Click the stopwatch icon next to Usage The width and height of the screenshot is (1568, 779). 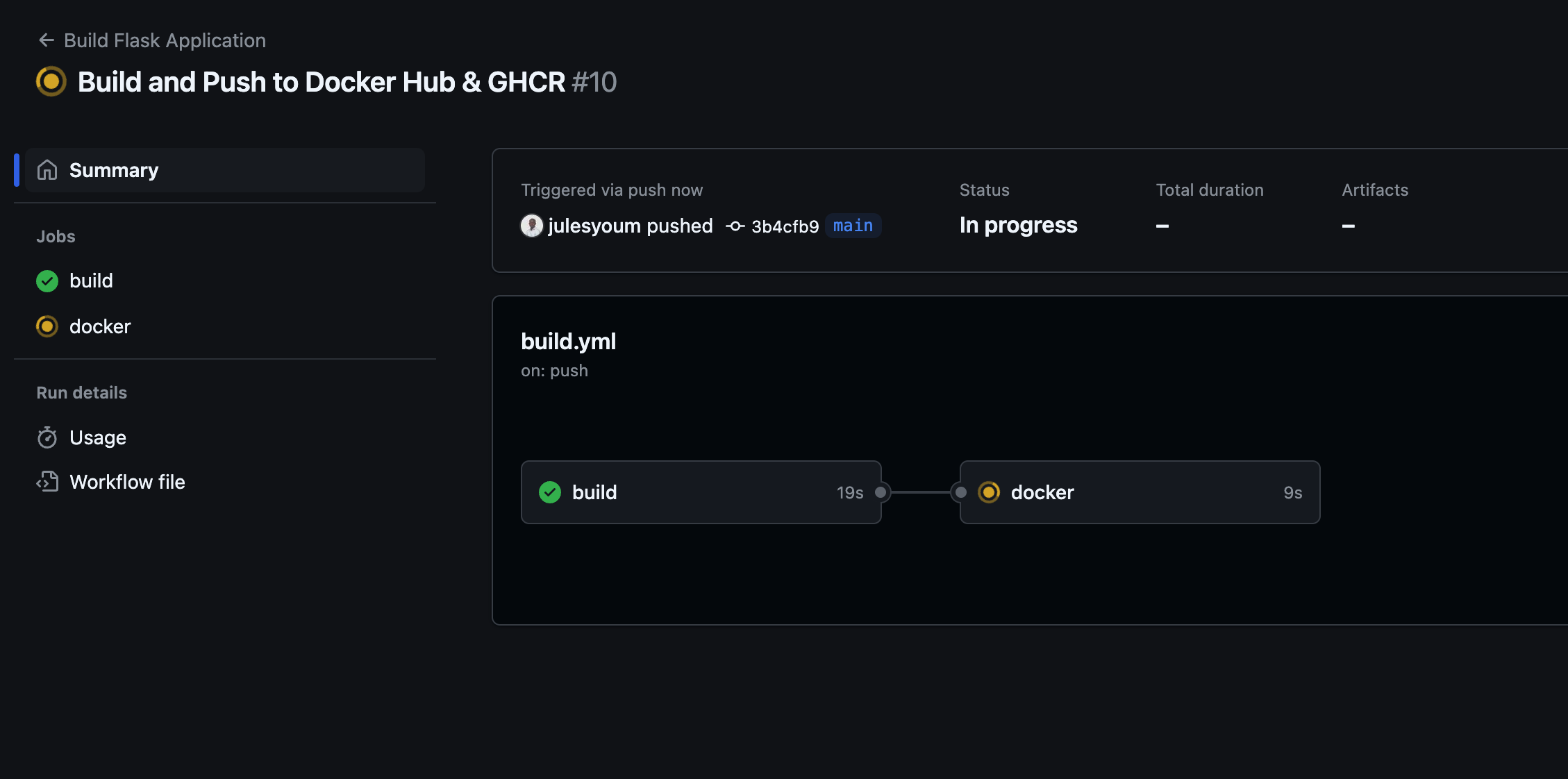pos(47,437)
